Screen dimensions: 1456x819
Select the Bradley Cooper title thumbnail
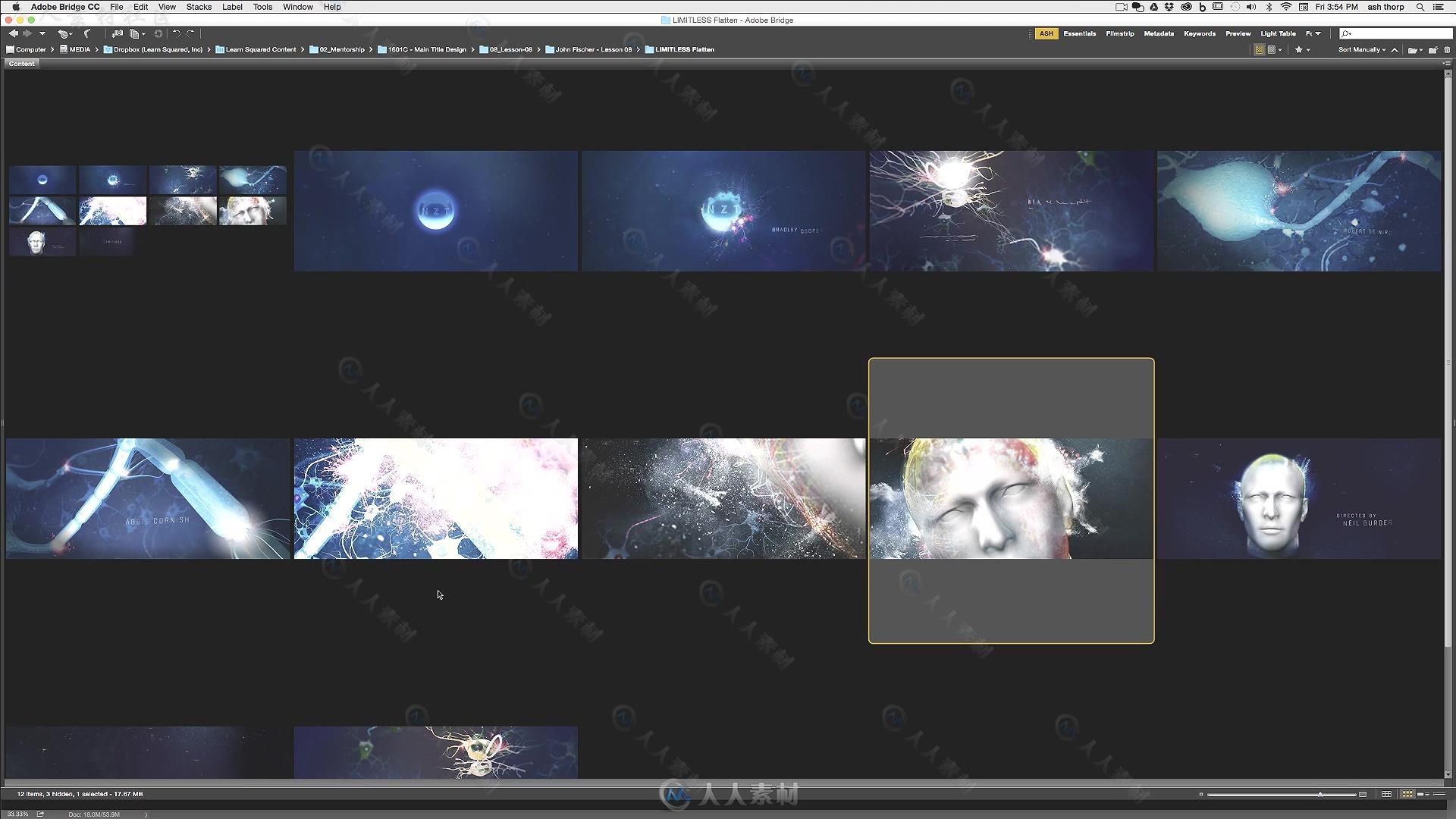click(x=723, y=211)
